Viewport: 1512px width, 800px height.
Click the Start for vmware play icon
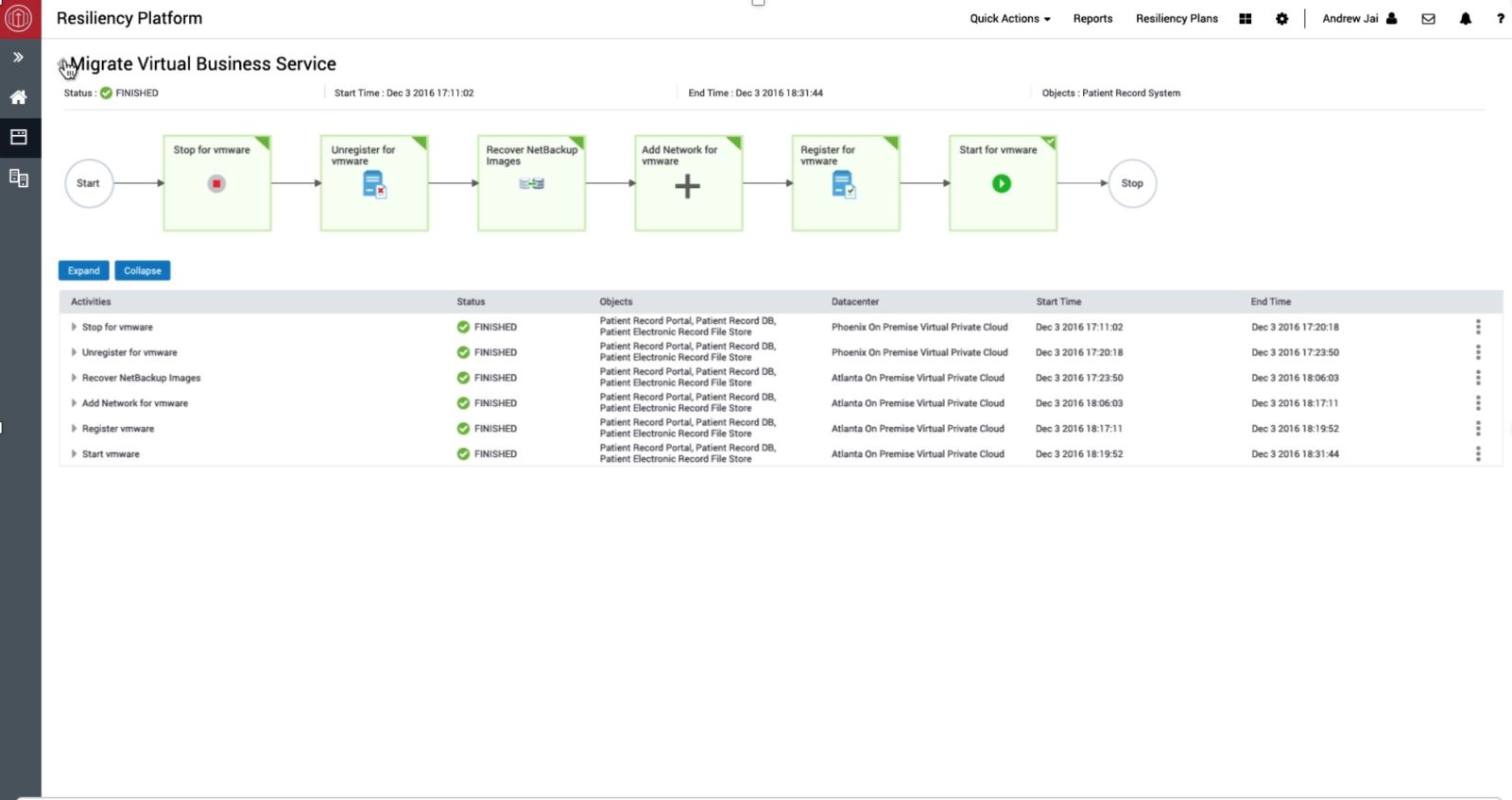coord(1001,184)
